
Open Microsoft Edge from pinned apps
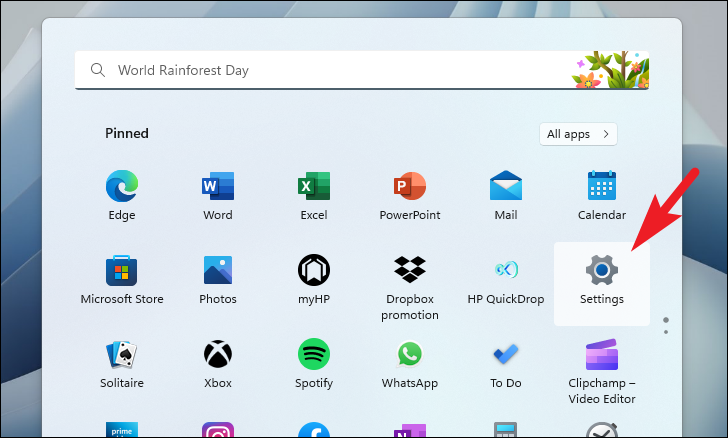tap(122, 196)
